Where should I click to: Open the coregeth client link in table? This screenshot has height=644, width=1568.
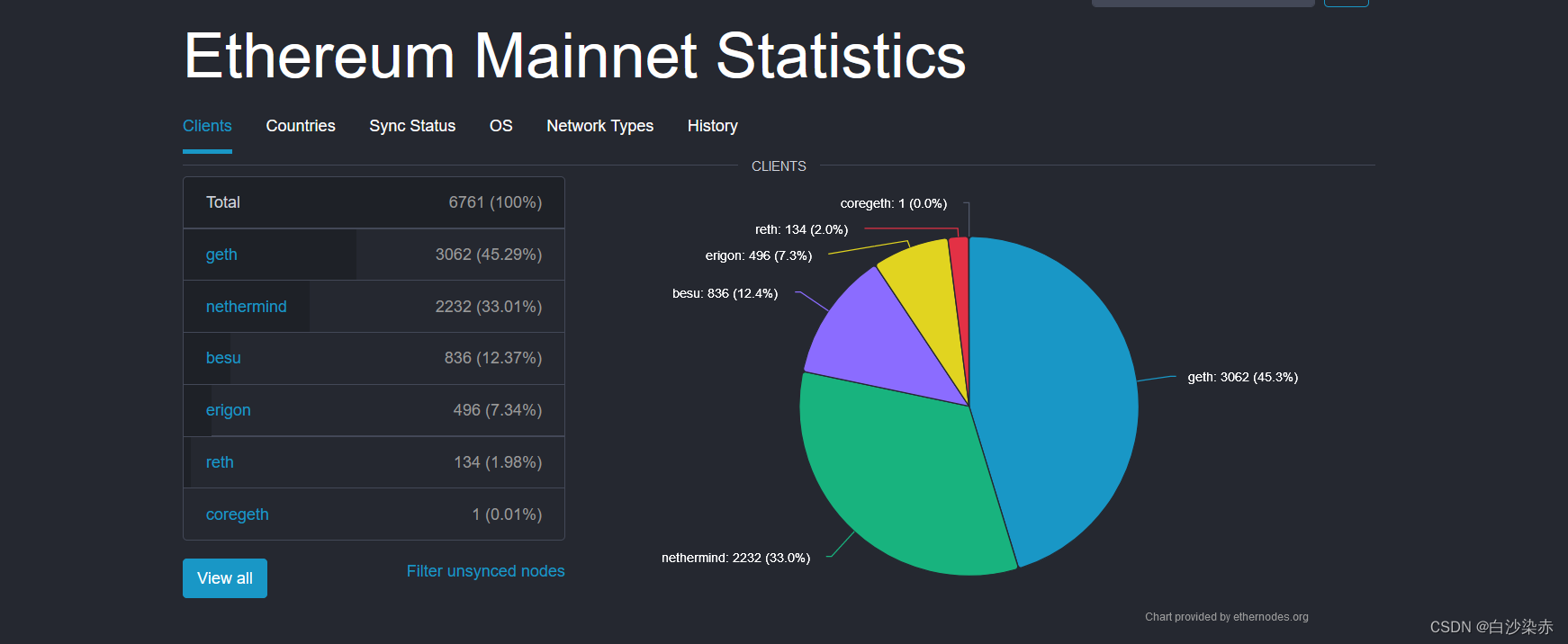point(238,514)
